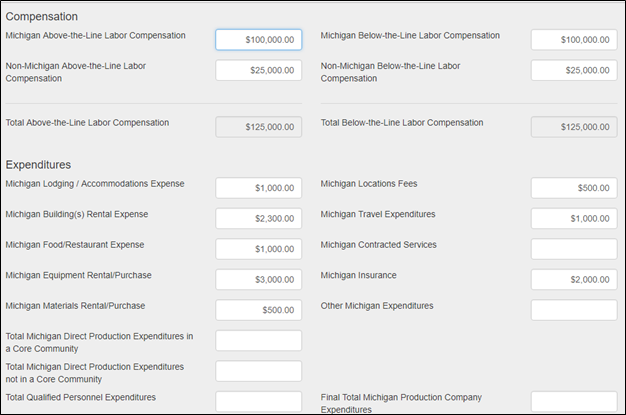This screenshot has height=415, width=626.
Task: Click the Michigan Insurance amount field
Action: tap(573, 279)
